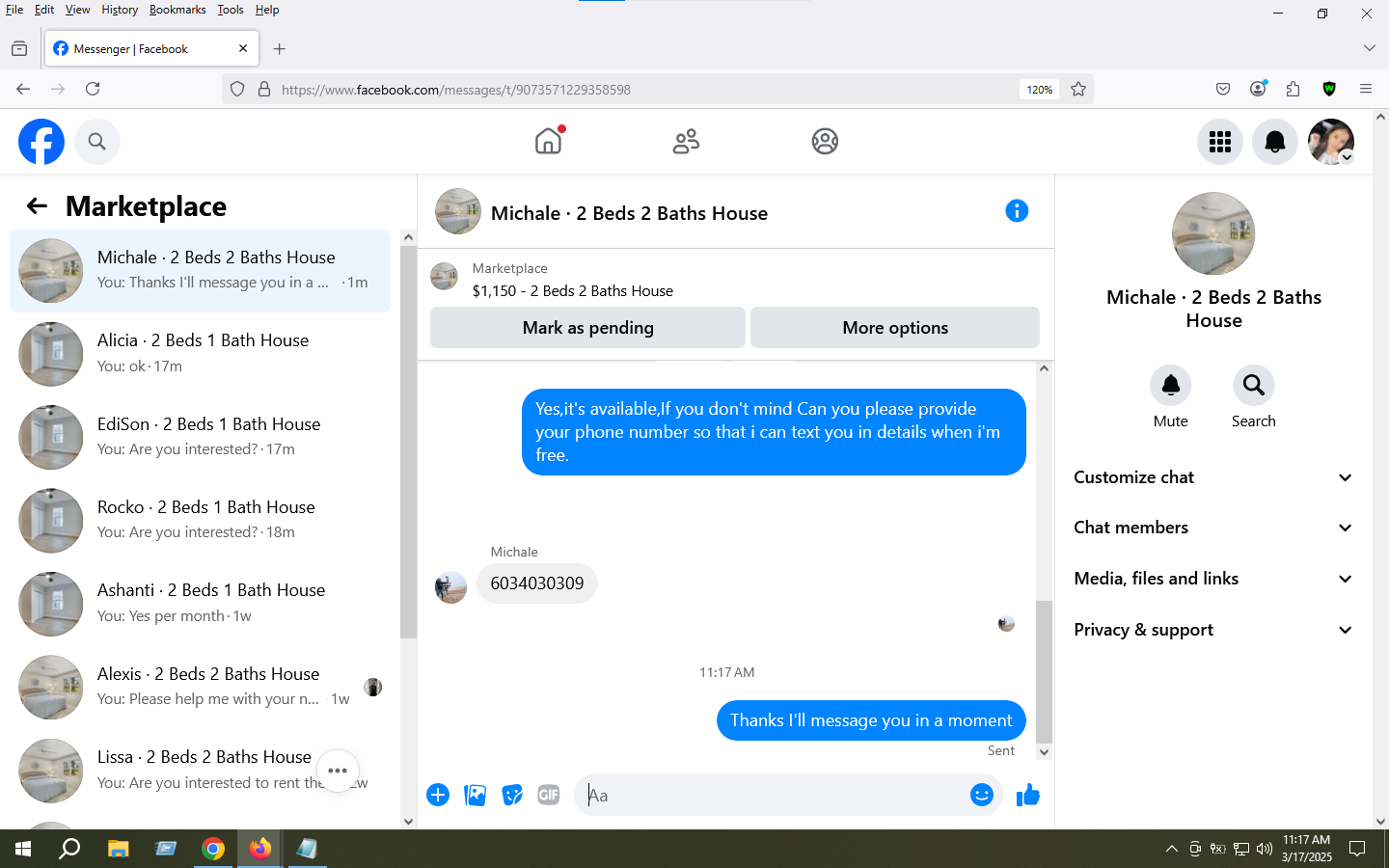
Task: Open the Bookmarks menu
Action: click(177, 10)
